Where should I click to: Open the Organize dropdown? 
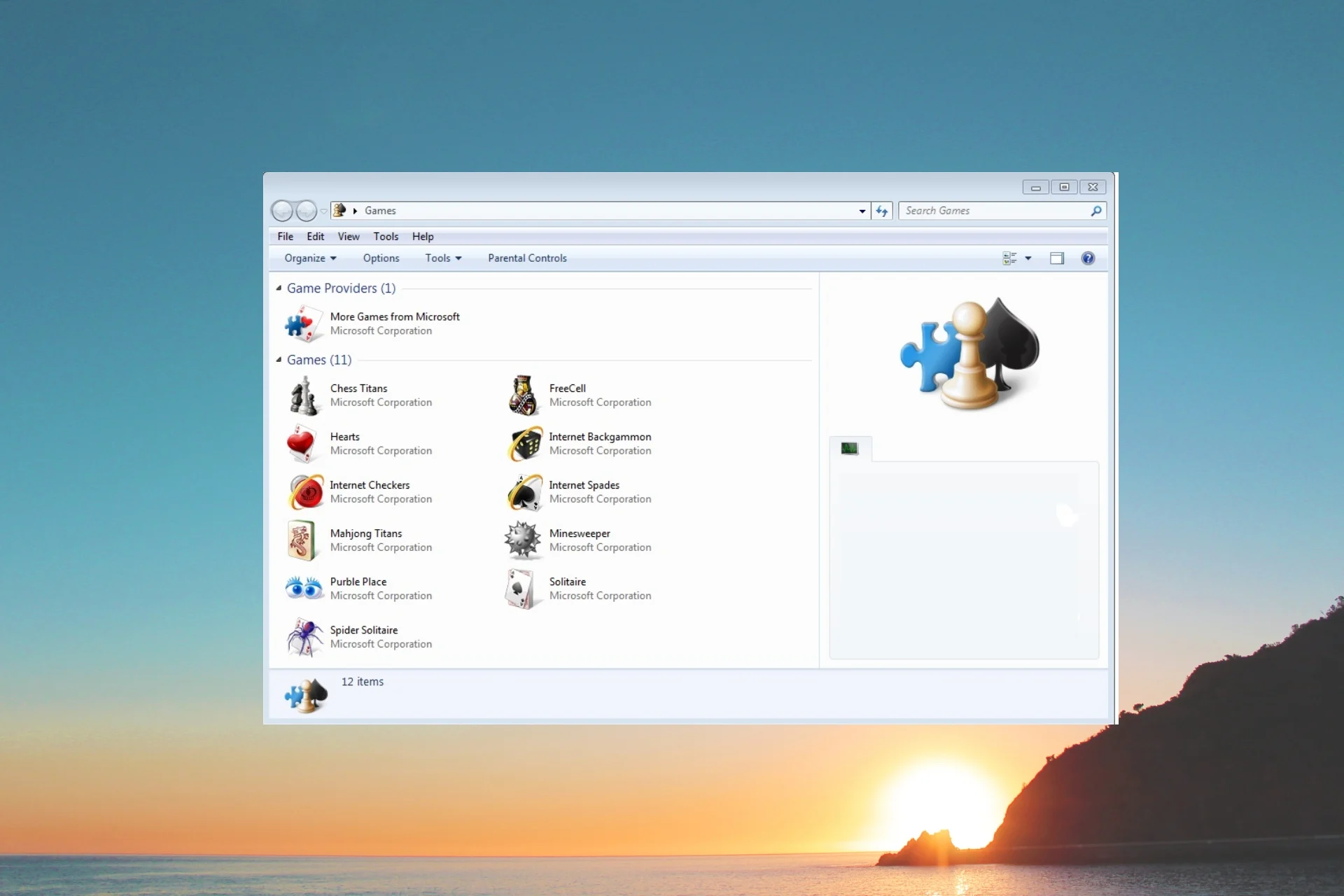(310, 258)
